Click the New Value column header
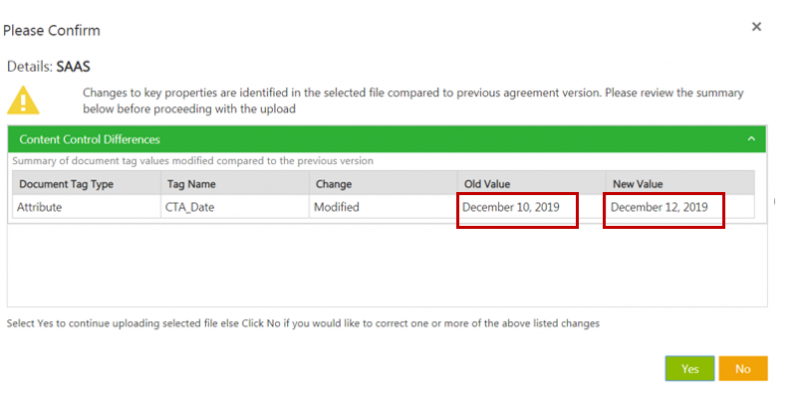The width and height of the screenshot is (800, 405). tap(637, 184)
